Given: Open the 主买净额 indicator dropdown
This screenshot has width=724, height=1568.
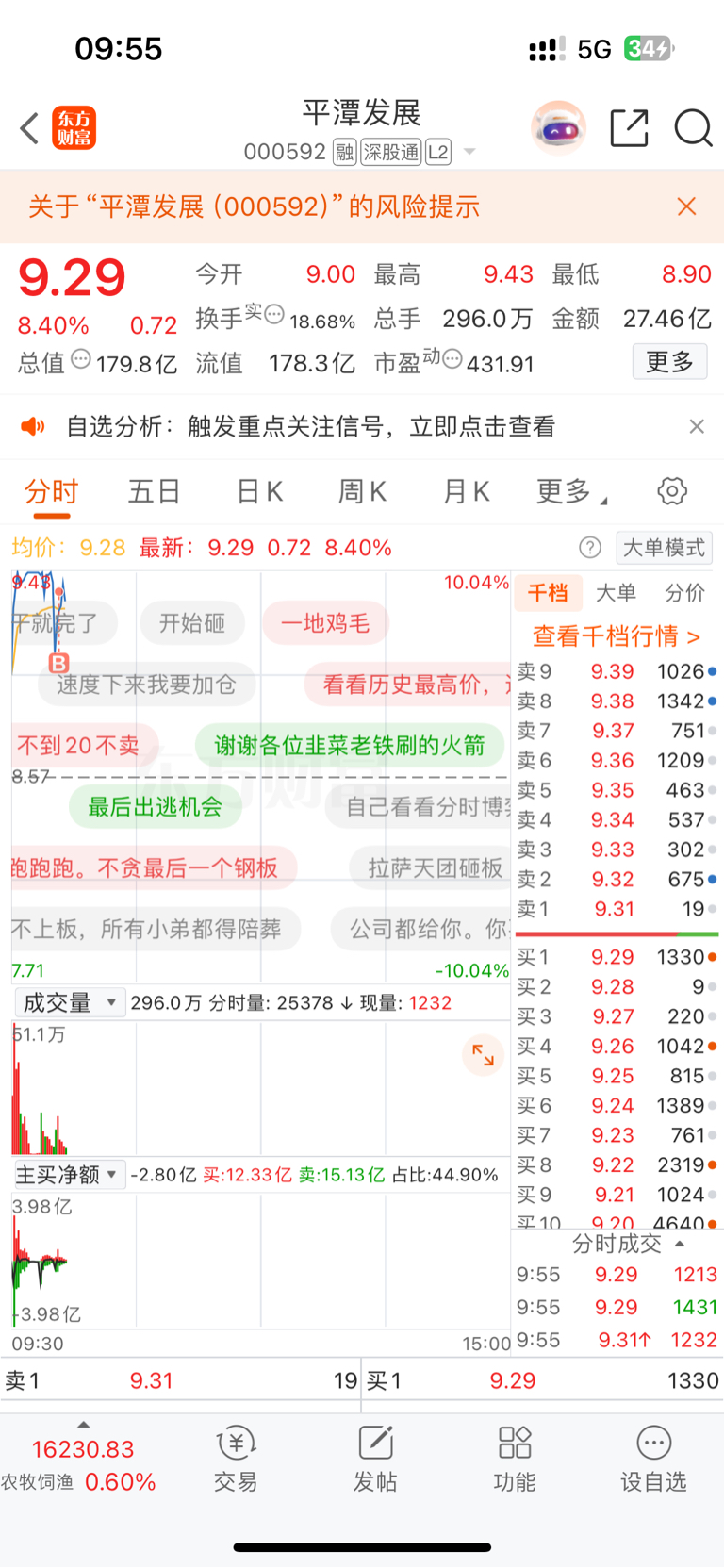Looking at the screenshot, I should click(x=69, y=1174).
